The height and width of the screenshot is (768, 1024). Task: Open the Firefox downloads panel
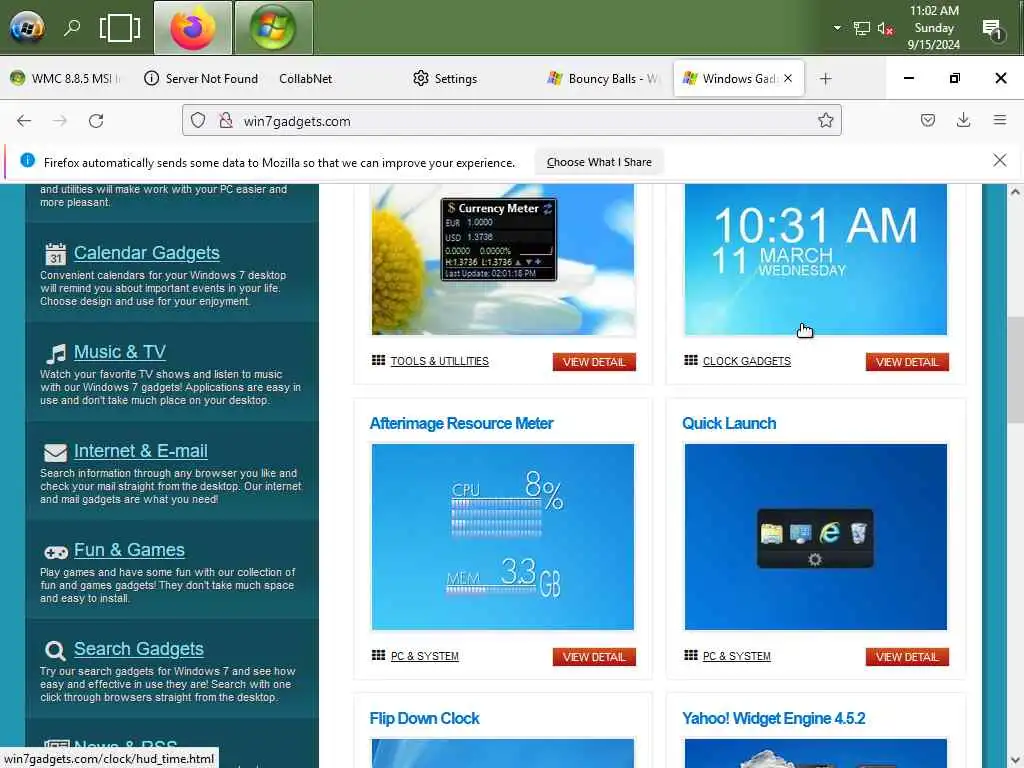963,120
